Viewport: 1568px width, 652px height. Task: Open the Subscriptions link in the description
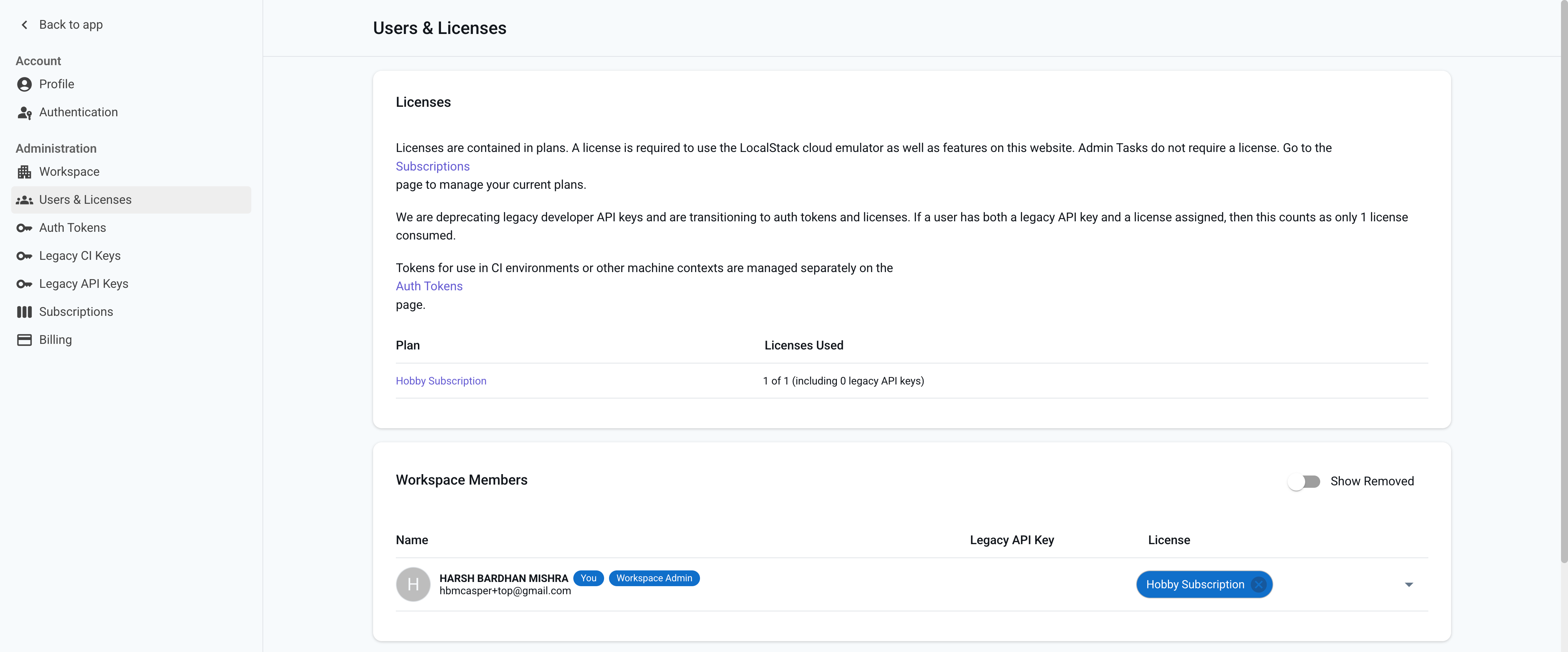(432, 166)
